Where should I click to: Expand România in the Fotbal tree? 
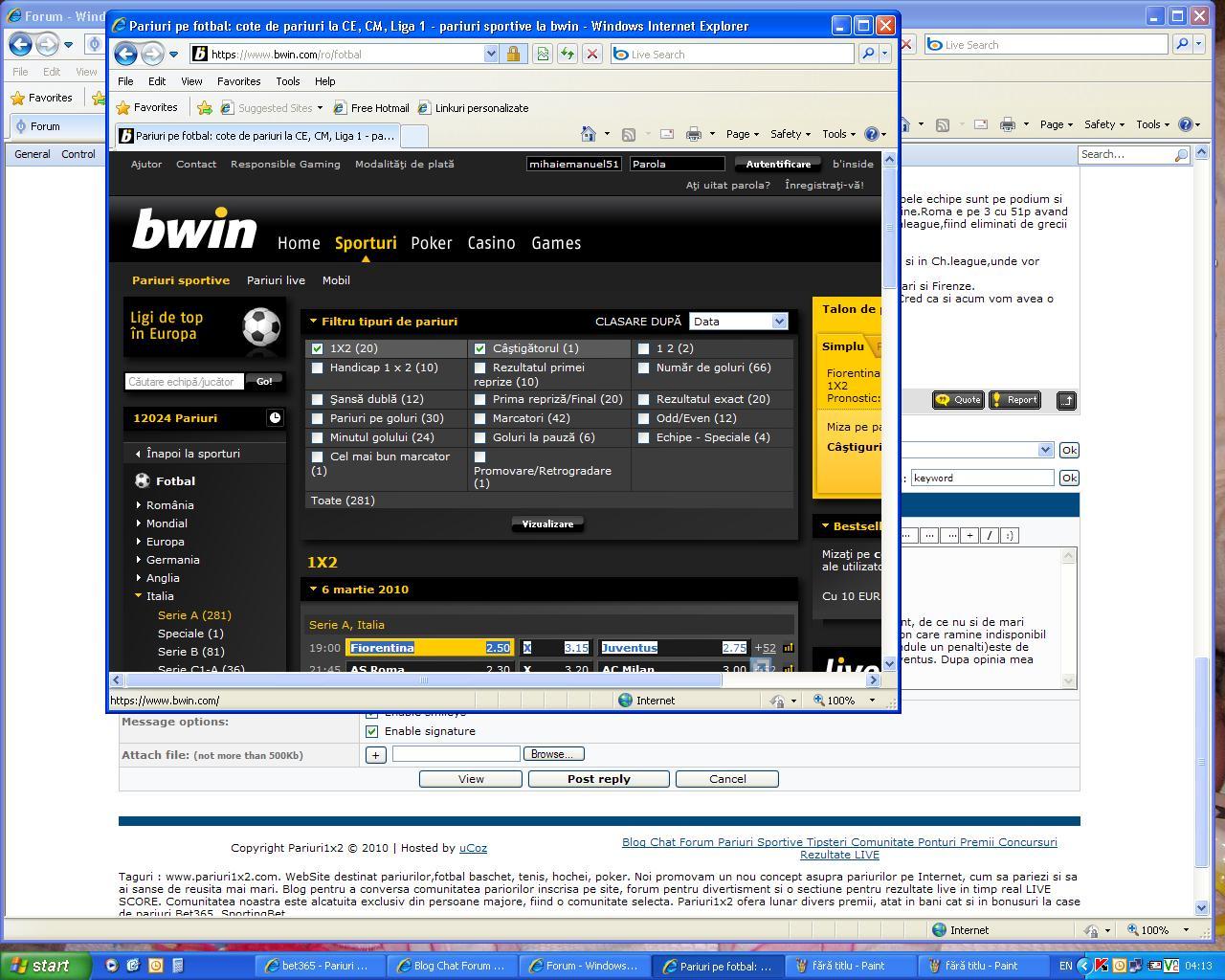tap(139, 505)
